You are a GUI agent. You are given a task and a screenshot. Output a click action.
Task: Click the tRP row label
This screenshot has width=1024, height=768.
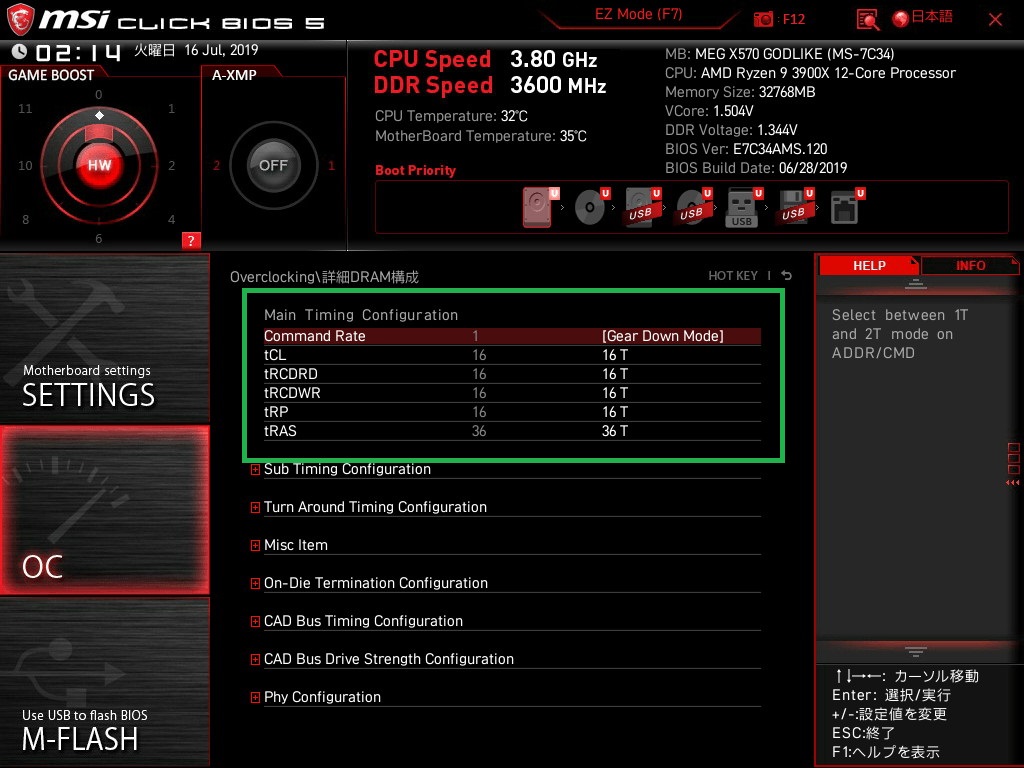coord(276,411)
